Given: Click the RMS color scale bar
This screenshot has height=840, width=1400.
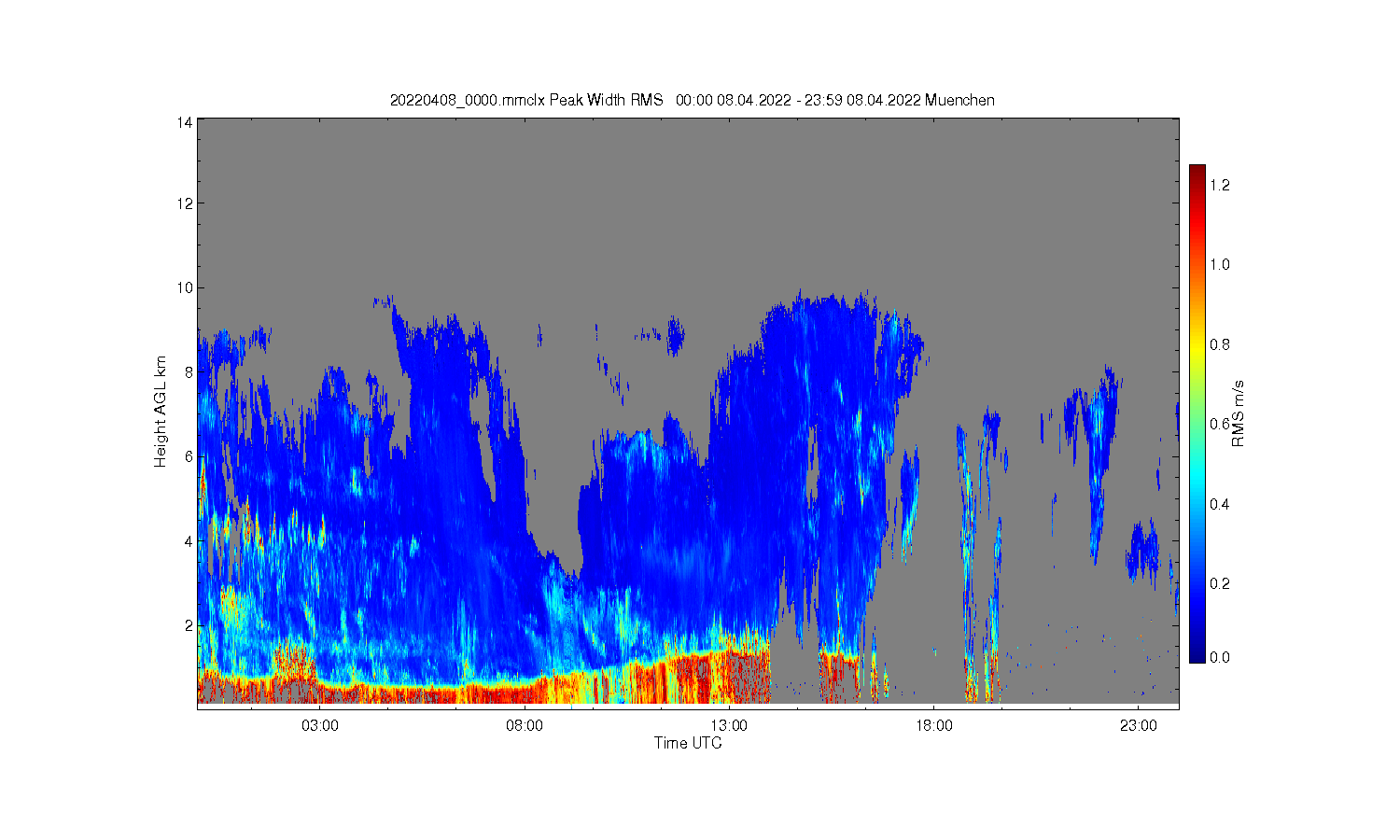Looking at the screenshot, I should (x=1197, y=413).
